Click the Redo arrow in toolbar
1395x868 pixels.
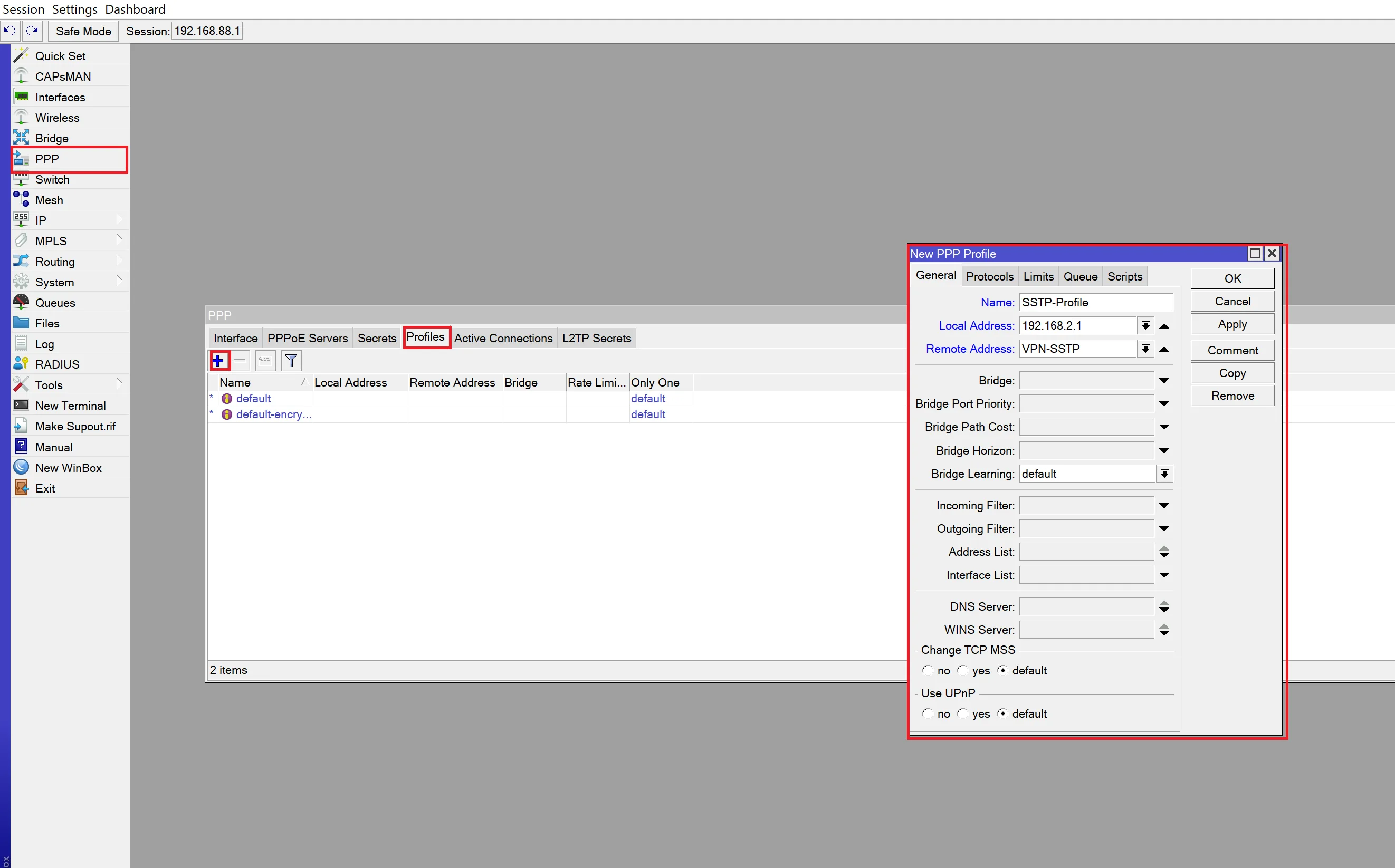click(32, 31)
